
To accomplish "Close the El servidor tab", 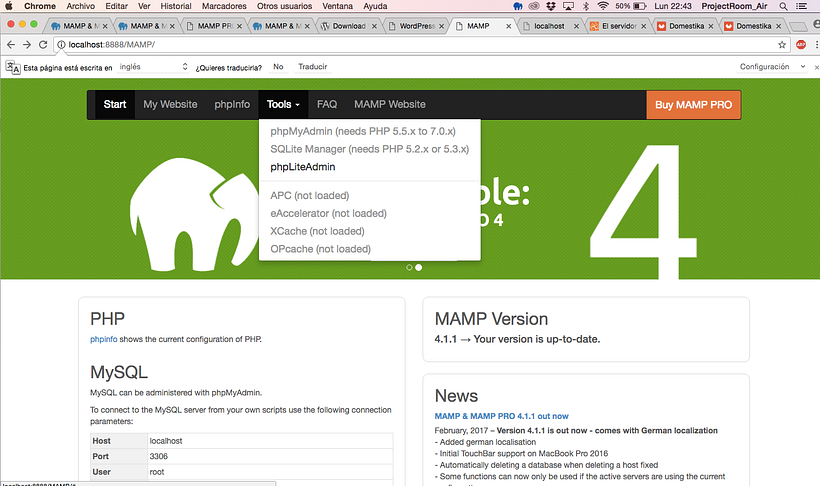I will (643, 26).
